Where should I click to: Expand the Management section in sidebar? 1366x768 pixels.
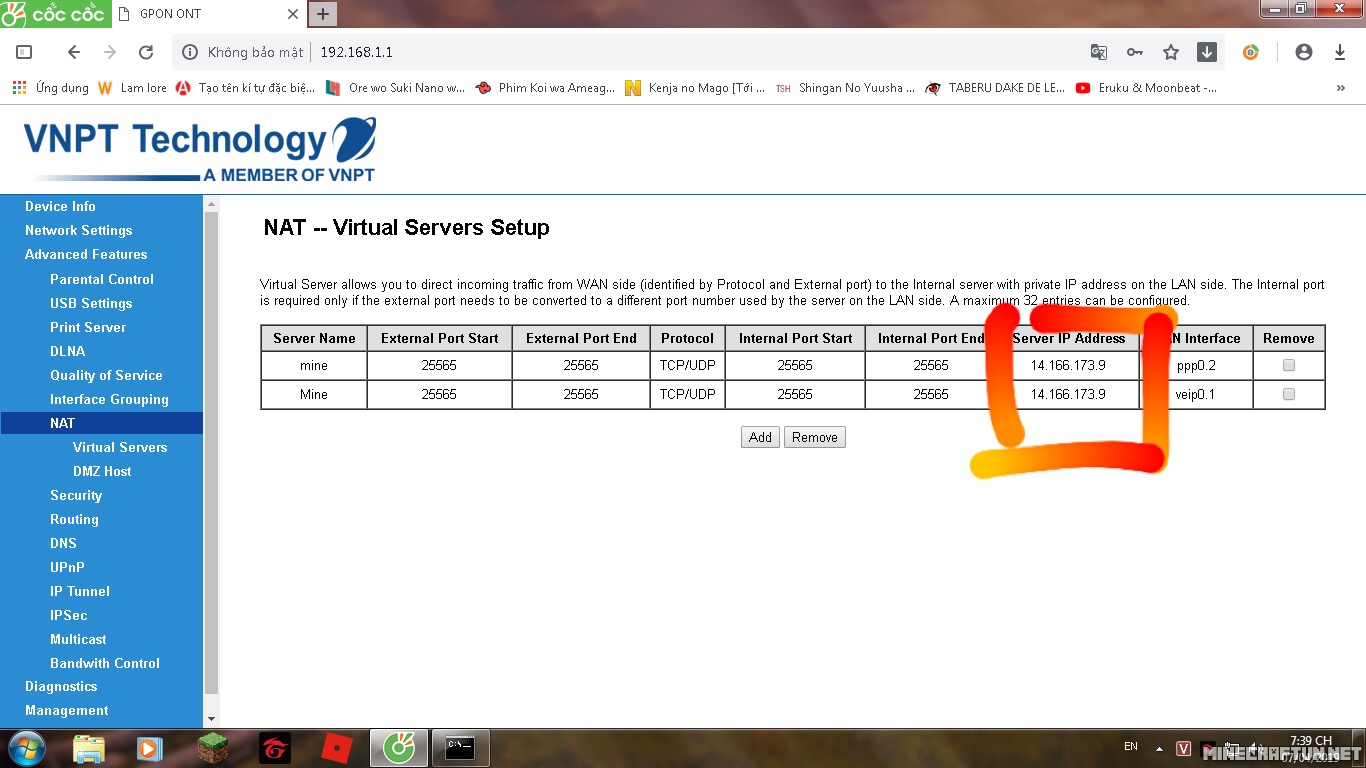click(67, 710)
